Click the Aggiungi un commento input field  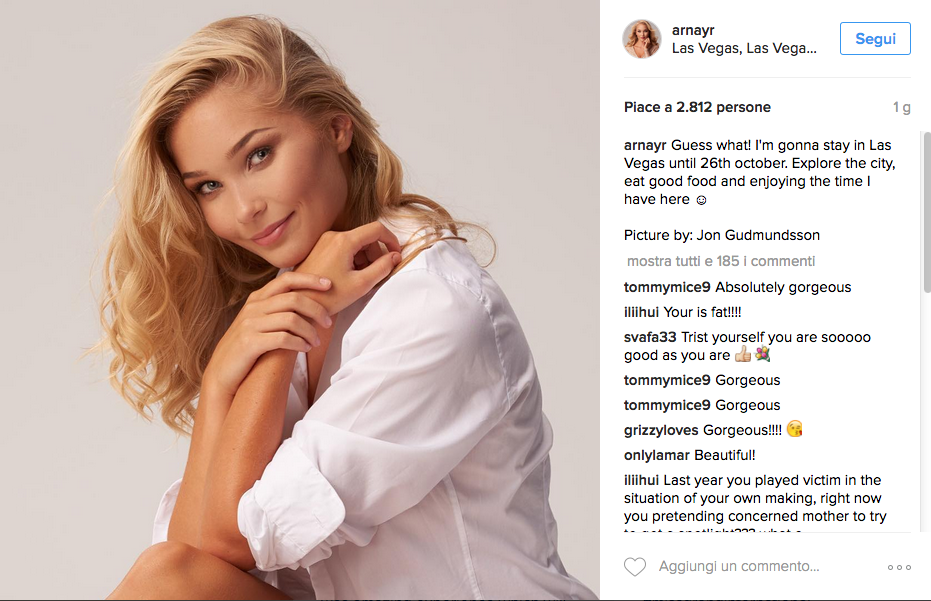pyautogui.click(x=766, y=567)
